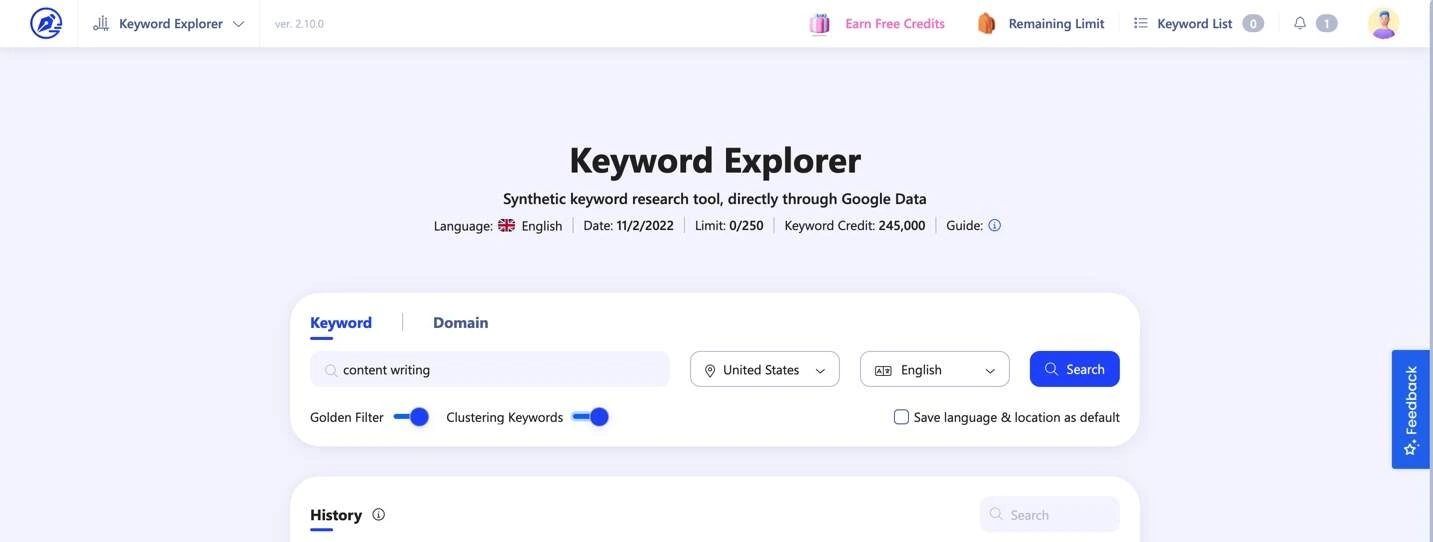Screen dimensions: 1433x542
Task: Open the Feedback side tab
Action: pyautogui.click(x=1411, y=409)
